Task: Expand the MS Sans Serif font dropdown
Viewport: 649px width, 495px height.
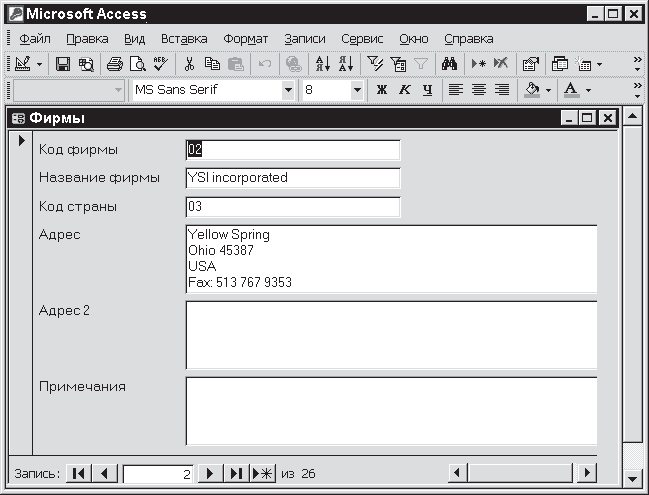Action: pos(289,90)
